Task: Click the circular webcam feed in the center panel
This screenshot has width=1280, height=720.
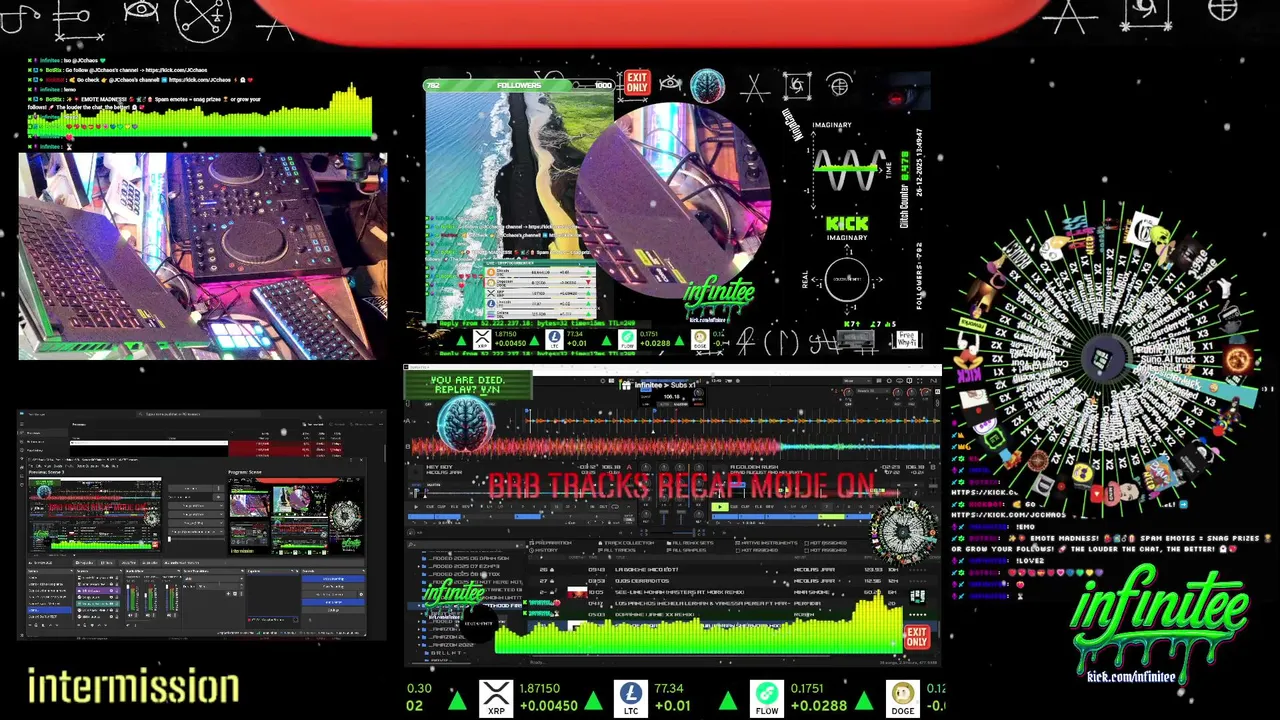Action: [672, 200]
